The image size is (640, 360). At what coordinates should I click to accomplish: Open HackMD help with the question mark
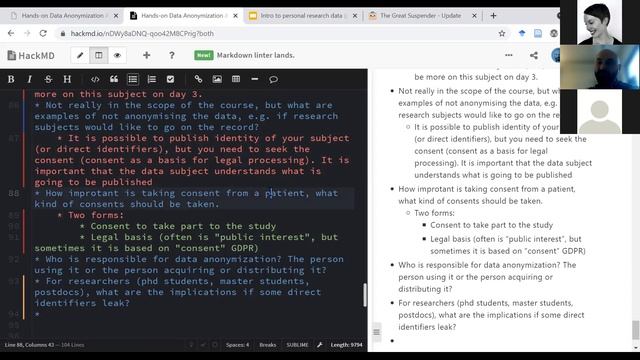pos(172,55)
